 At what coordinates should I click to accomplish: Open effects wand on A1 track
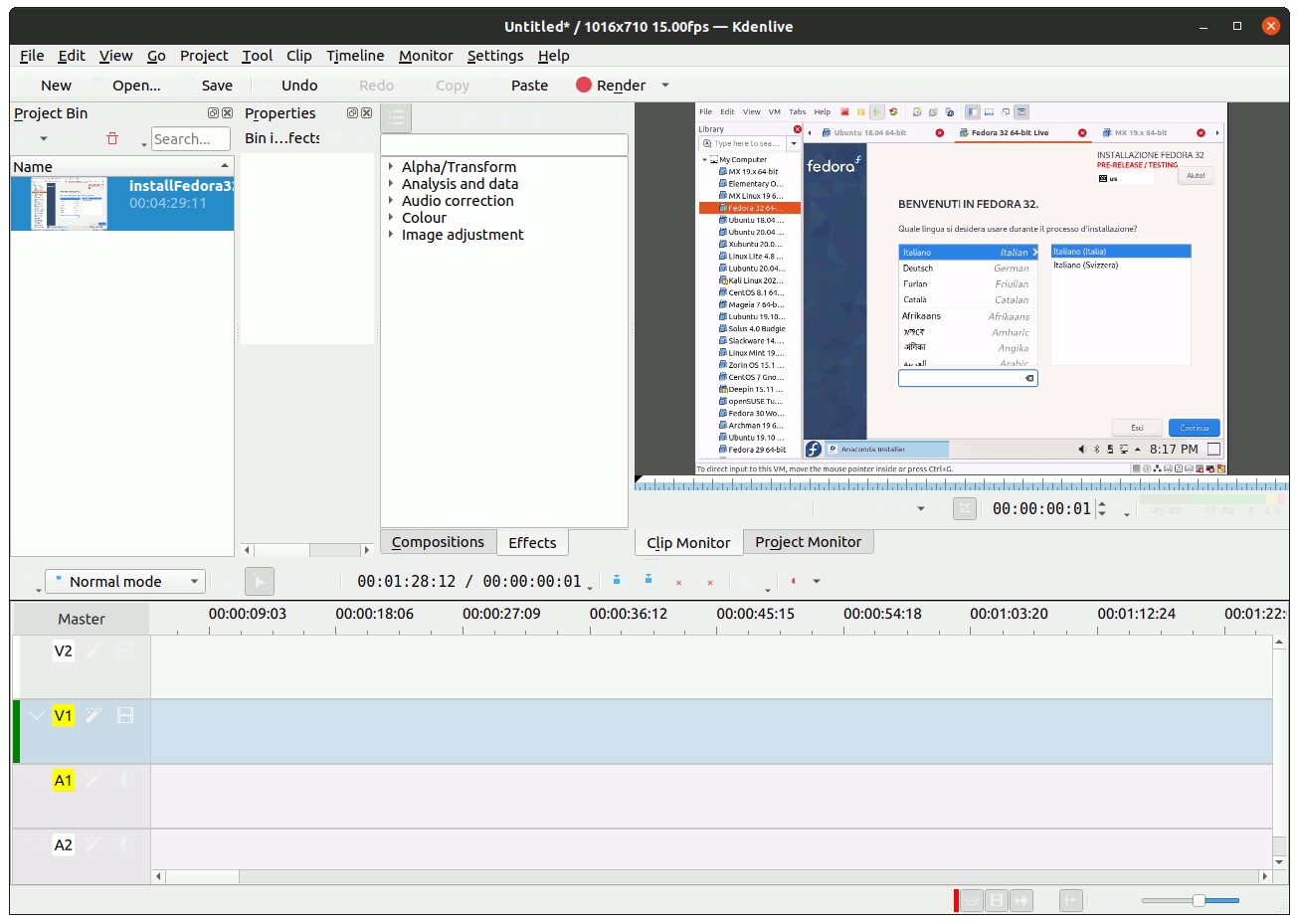[93, 780]
